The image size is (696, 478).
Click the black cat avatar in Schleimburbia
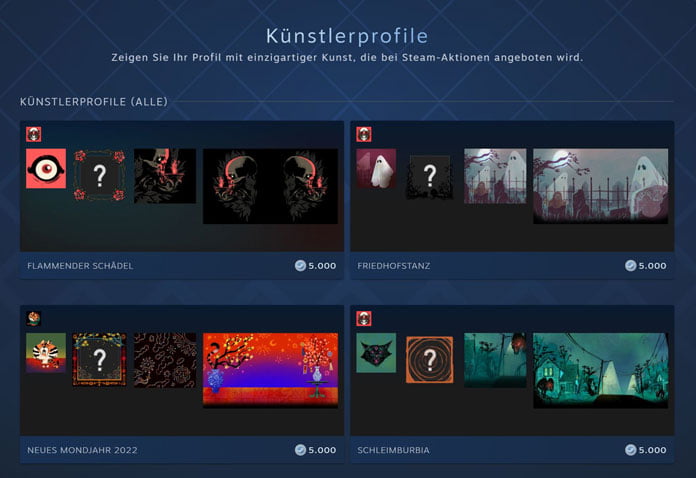point(376,353)
